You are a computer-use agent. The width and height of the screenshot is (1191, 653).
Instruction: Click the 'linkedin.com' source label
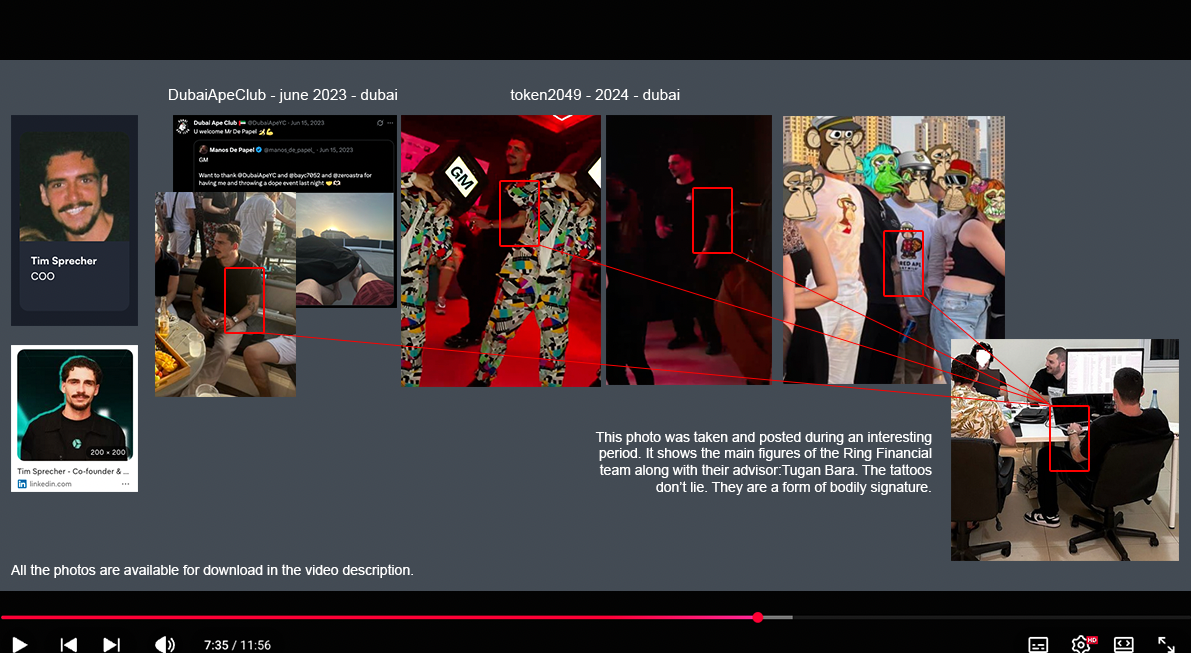point(50,484)
